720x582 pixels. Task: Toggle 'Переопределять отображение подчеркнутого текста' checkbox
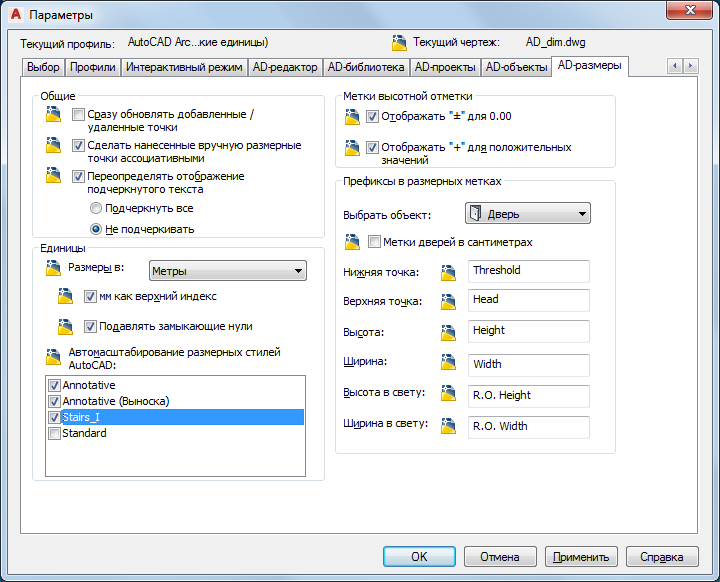[79, 176]
